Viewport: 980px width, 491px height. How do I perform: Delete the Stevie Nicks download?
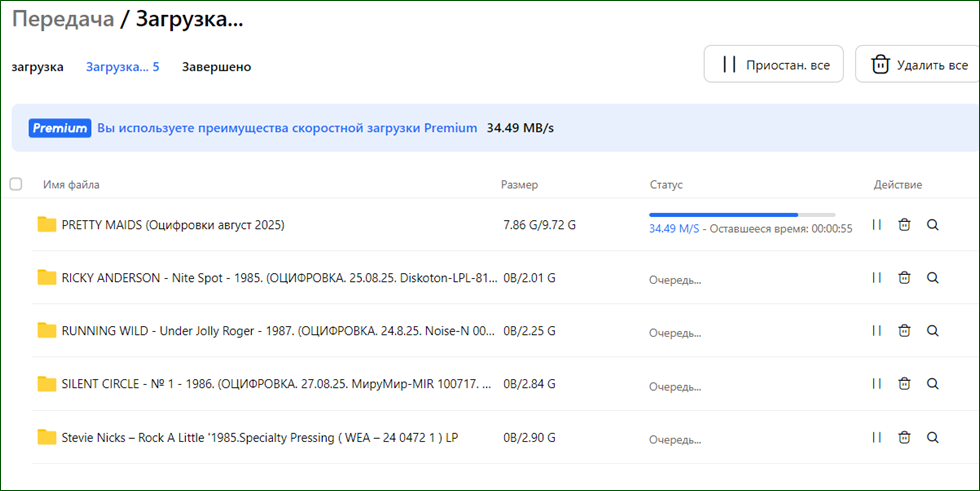click(x=904, y=437)
